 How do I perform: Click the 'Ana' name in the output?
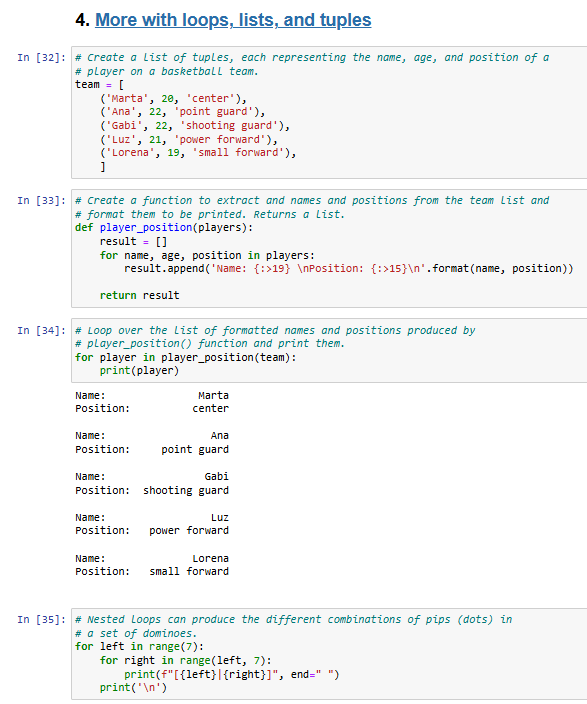pos(220,436)
